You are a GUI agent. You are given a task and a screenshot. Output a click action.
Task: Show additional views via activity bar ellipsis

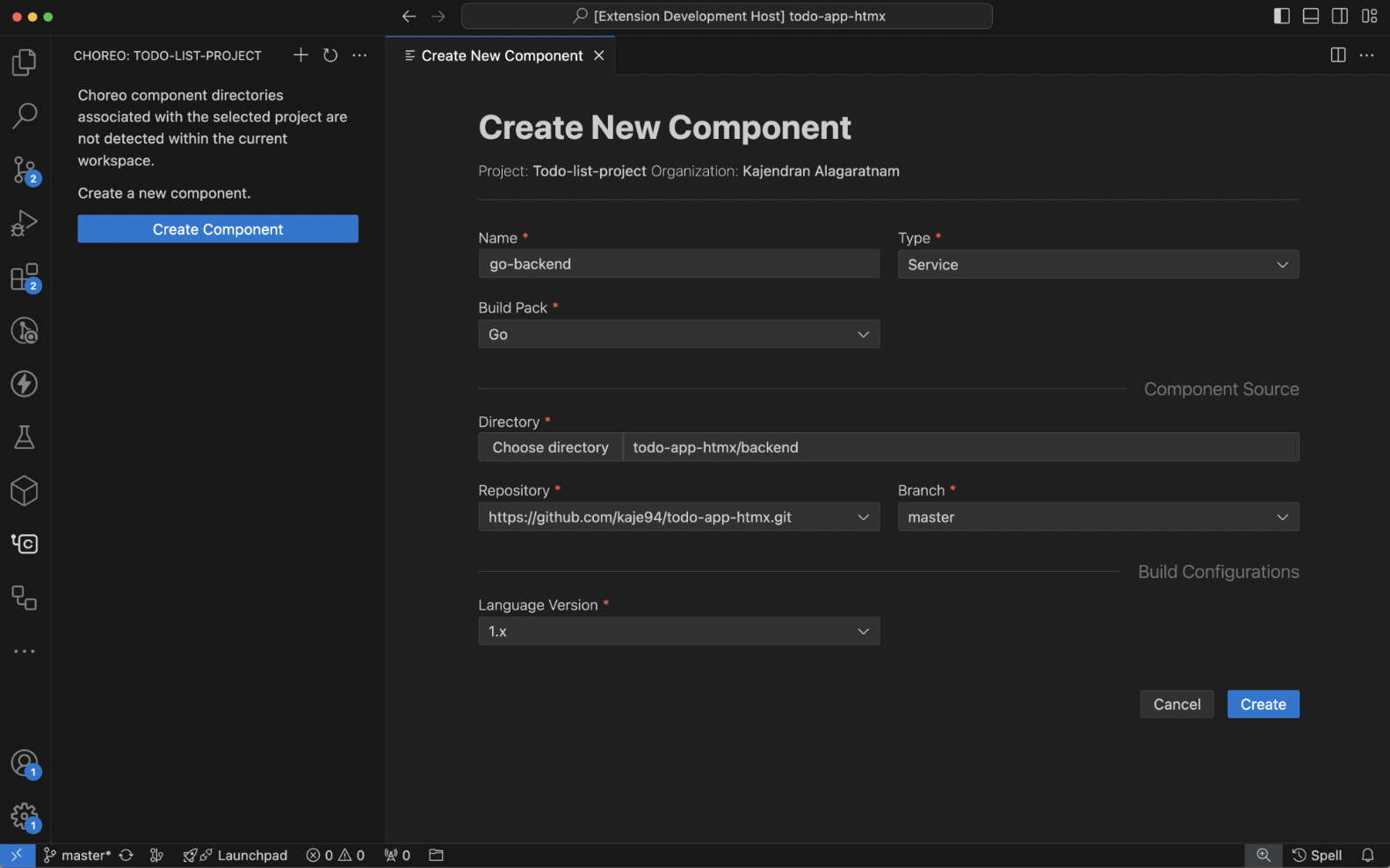tap(25, 651)
